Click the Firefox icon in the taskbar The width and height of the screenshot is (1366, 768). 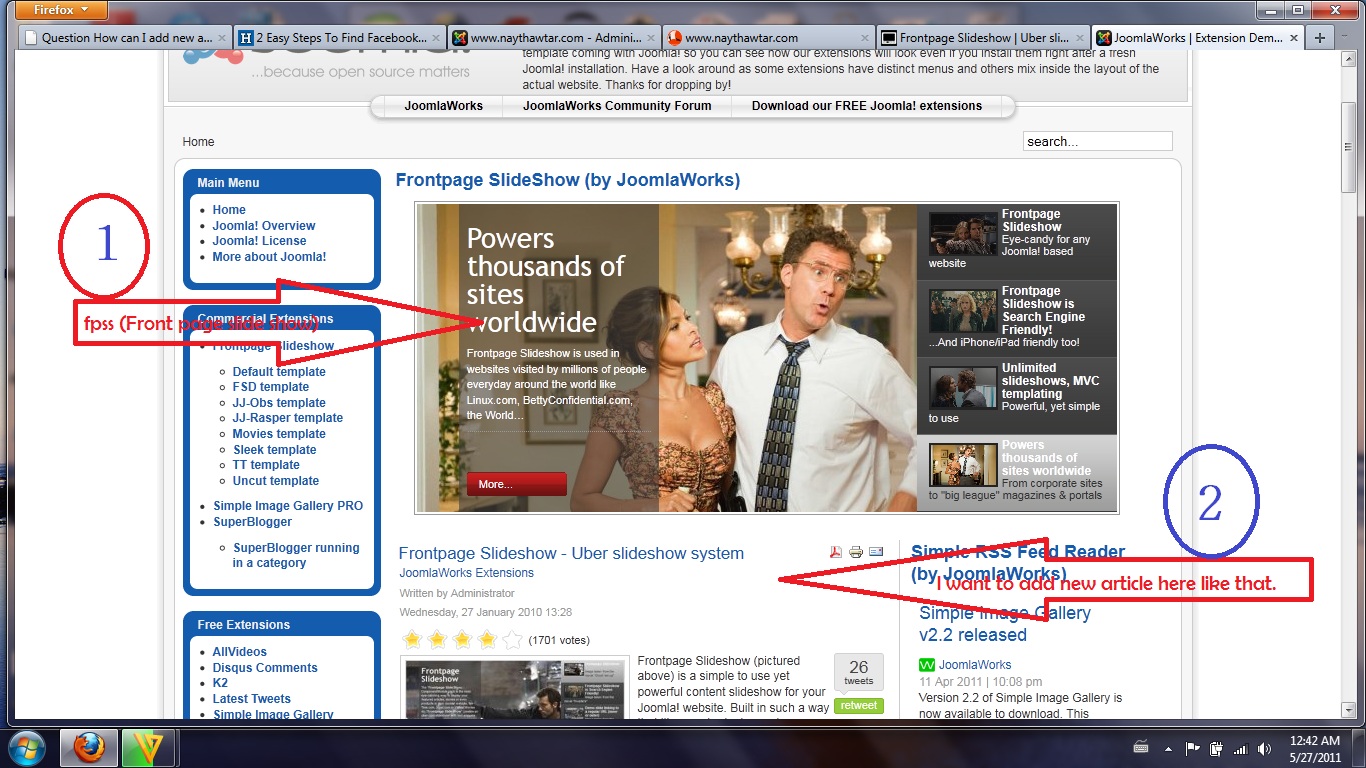[89, 748]
